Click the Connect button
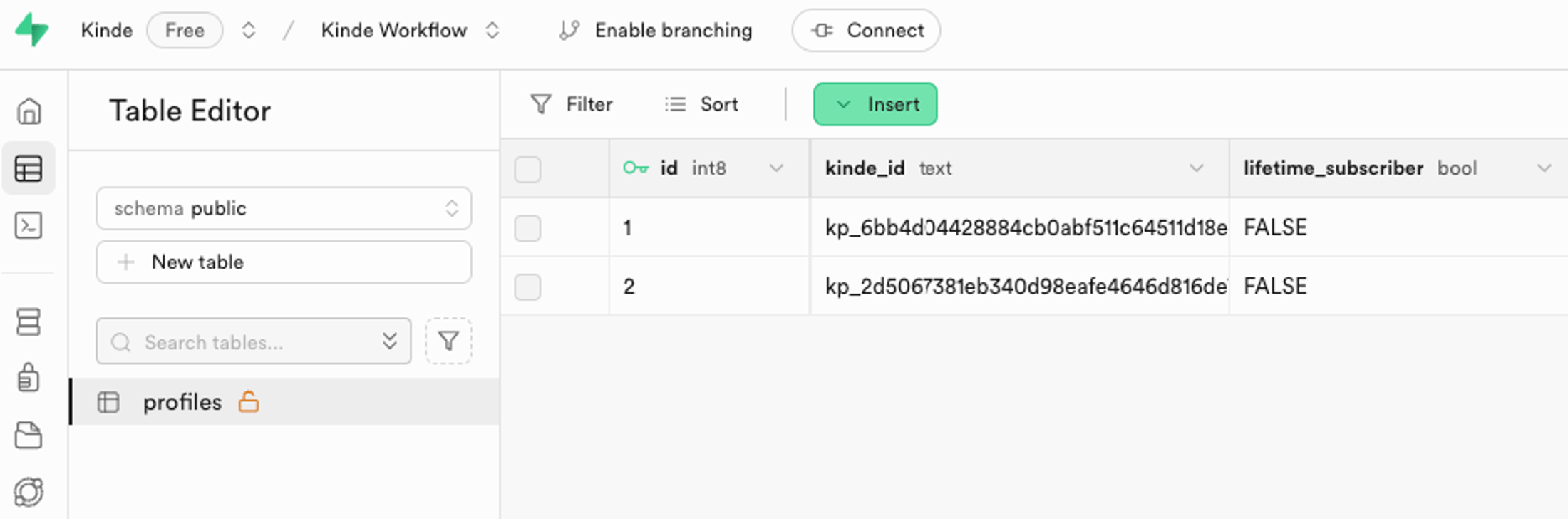Image resolution: width=1568 pixels, height=519 pixels. tap(866, 31)
